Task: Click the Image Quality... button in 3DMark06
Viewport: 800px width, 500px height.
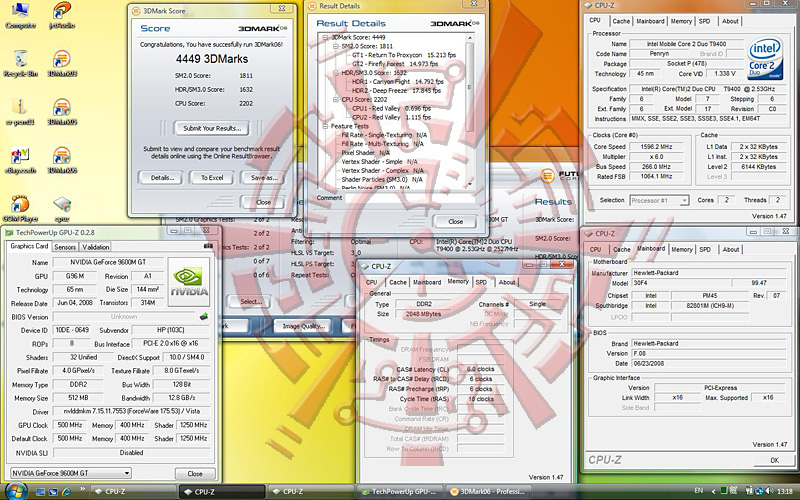Action: (x=303, y=327)
